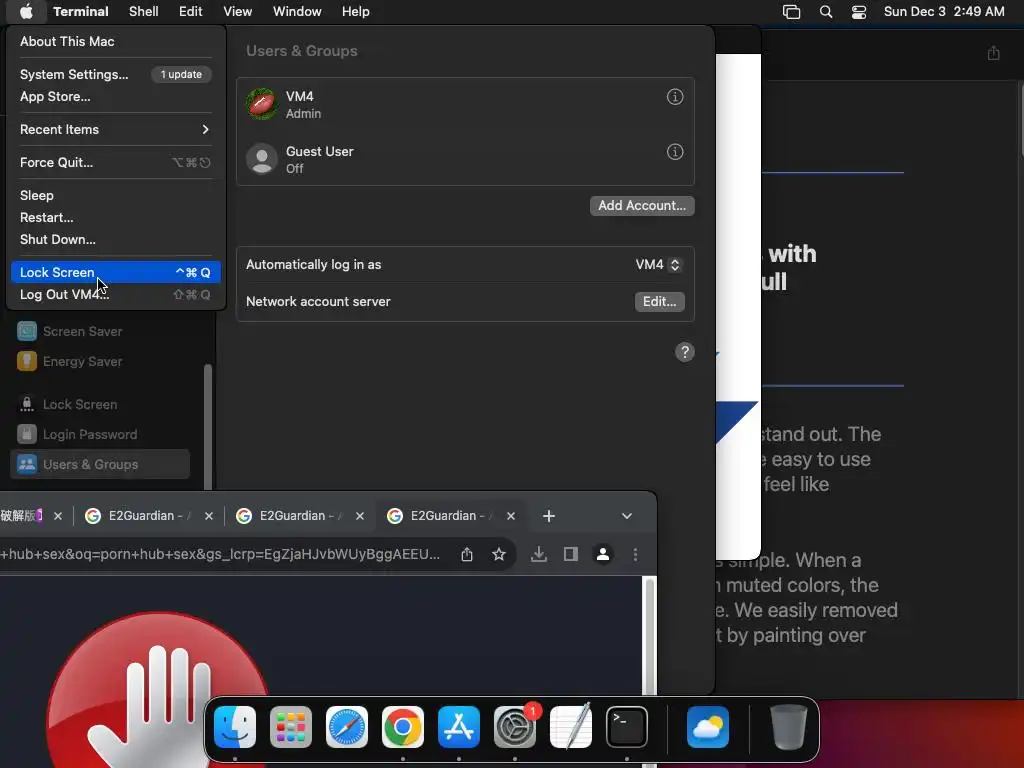1024x768 pixels.
Task: Click the info icon for VM4 user
Action: [675, 97]
